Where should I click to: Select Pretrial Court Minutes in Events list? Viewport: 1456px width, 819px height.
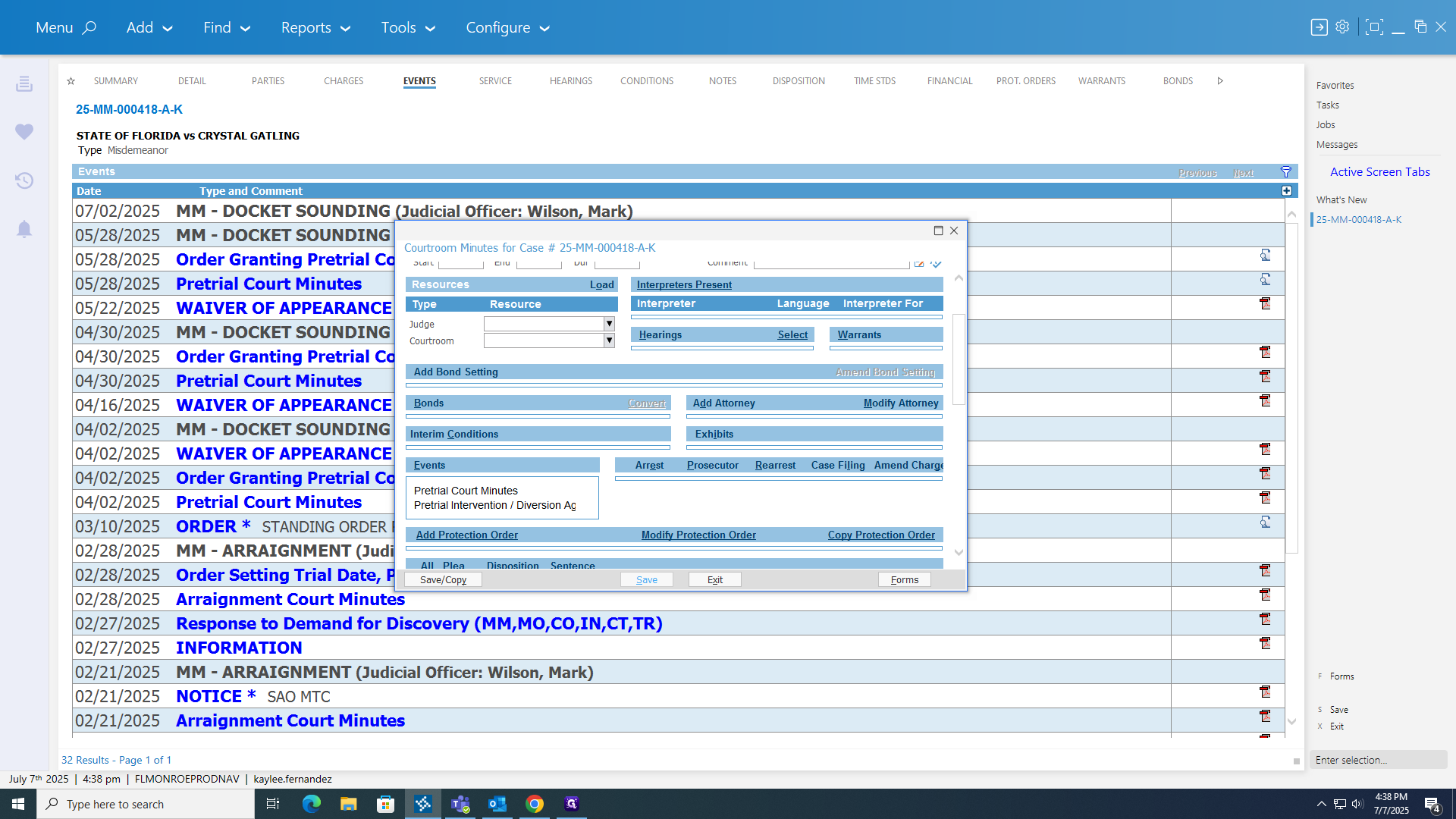466,491
